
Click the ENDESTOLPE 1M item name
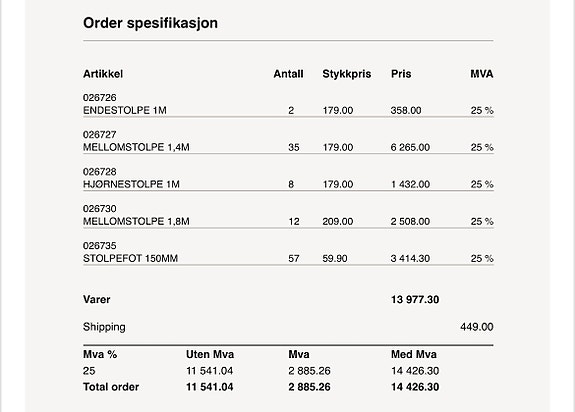click(125, 110)
